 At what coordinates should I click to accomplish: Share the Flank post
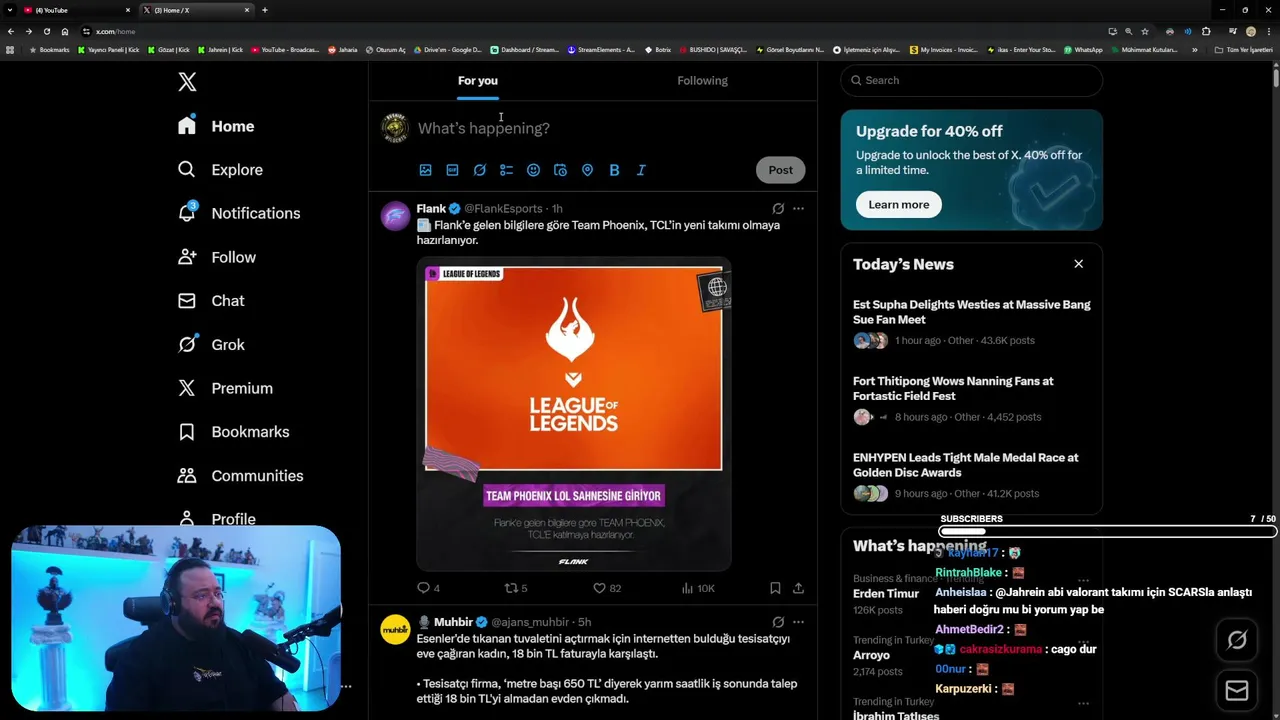[x=798, y=588]
